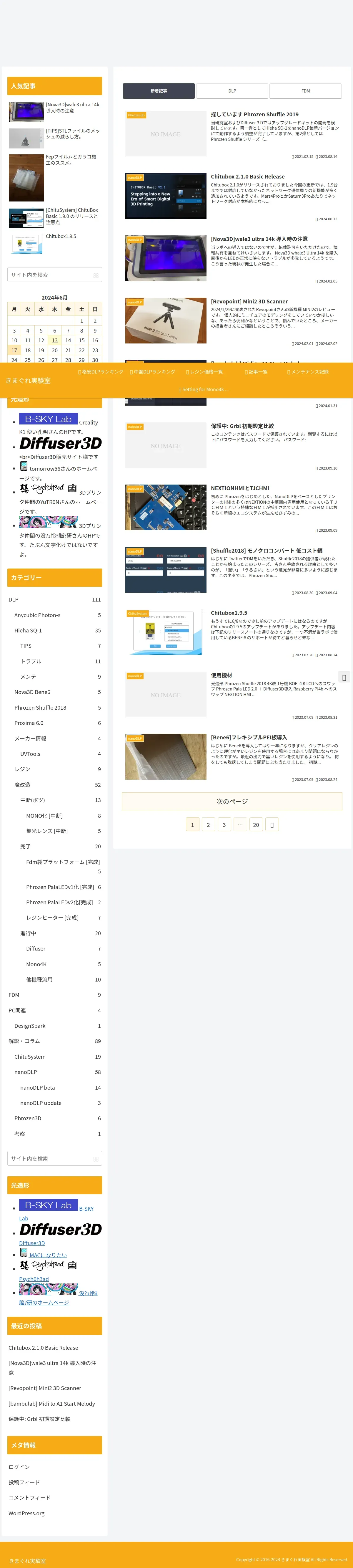
Task: Open the Chitubox 2.1.0 Basic Release article title
Action: (x=247, y=176)
